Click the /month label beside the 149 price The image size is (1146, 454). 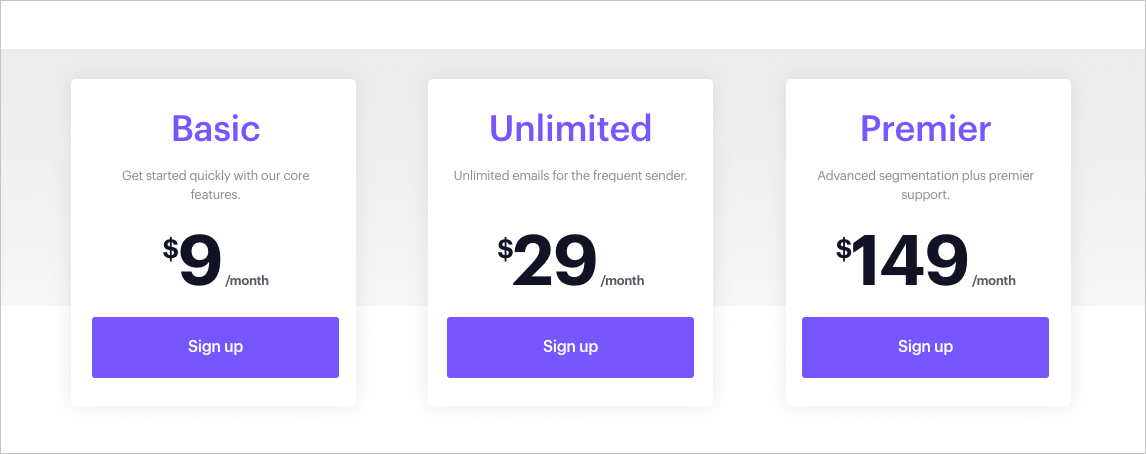point(994,281)
